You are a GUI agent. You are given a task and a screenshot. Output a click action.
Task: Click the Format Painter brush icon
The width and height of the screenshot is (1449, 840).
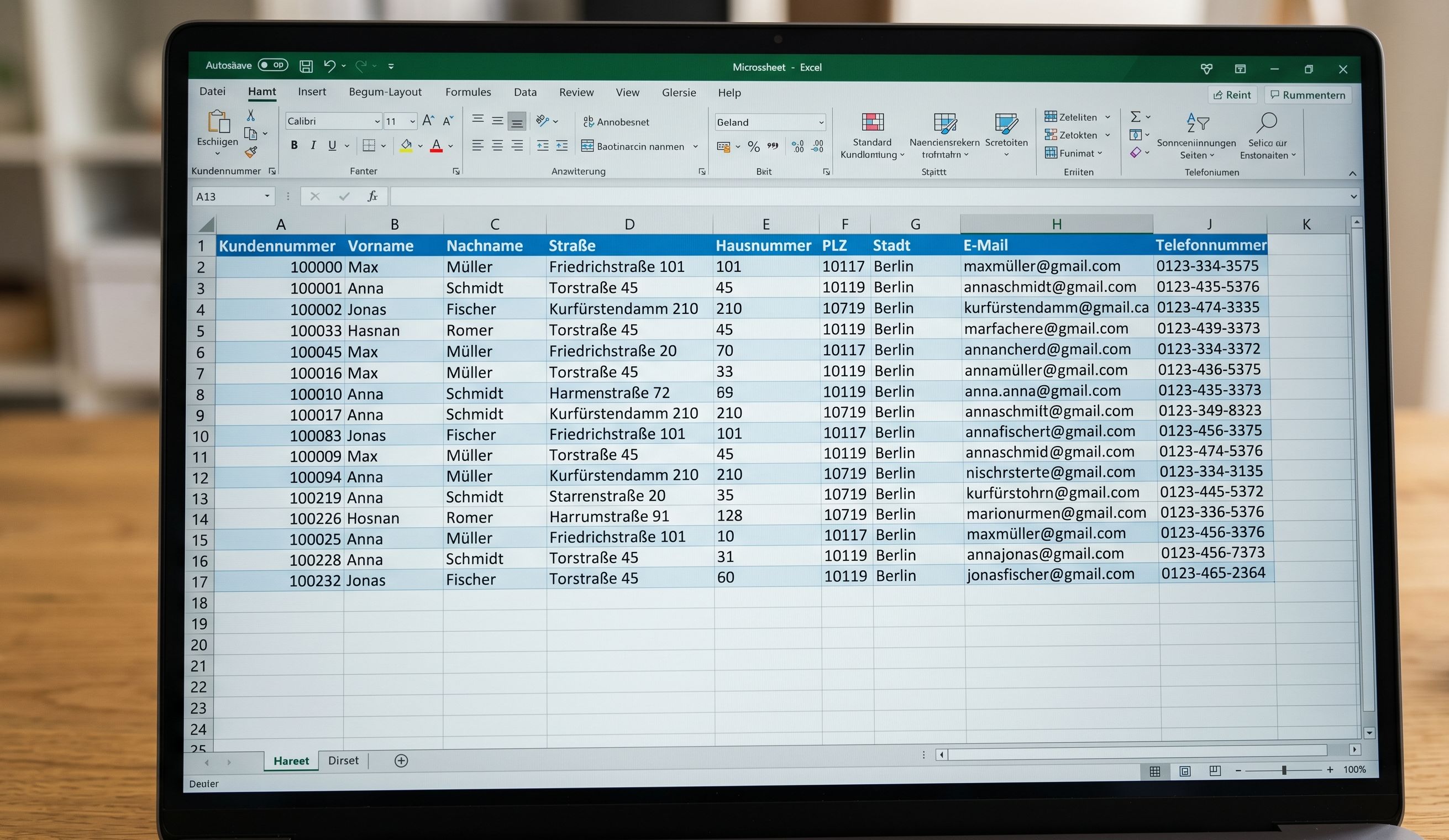click(x=251, y=152)
